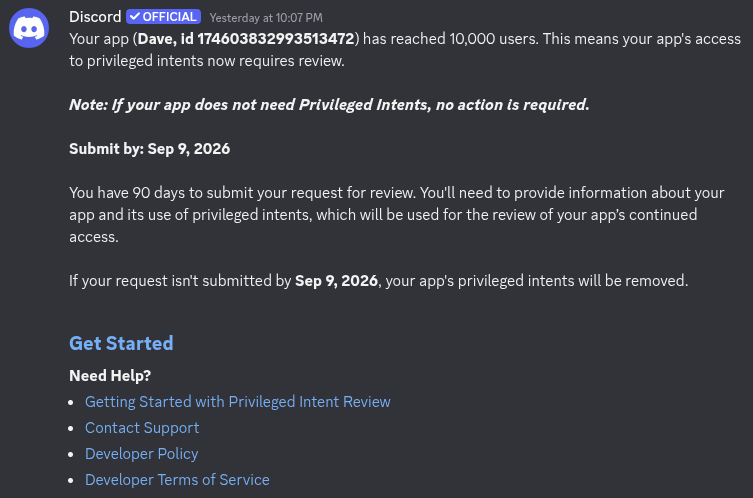Image resolution: width=753 pixels, height=498 pixels.
Task: Click the checkmark in the OFFICIAL badge
Action: [135, 17]
